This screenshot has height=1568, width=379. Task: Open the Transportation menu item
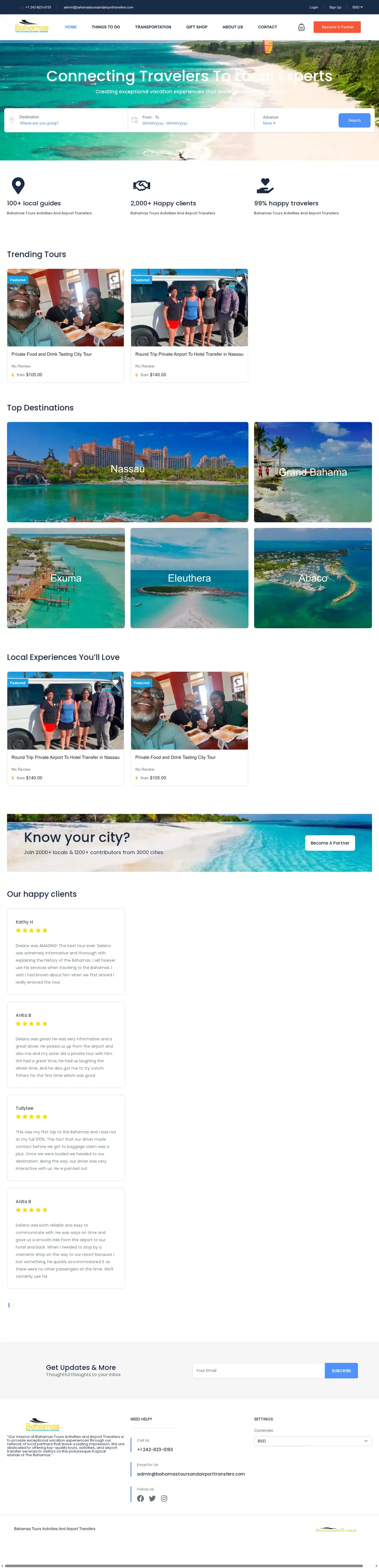tap(153, 27)
